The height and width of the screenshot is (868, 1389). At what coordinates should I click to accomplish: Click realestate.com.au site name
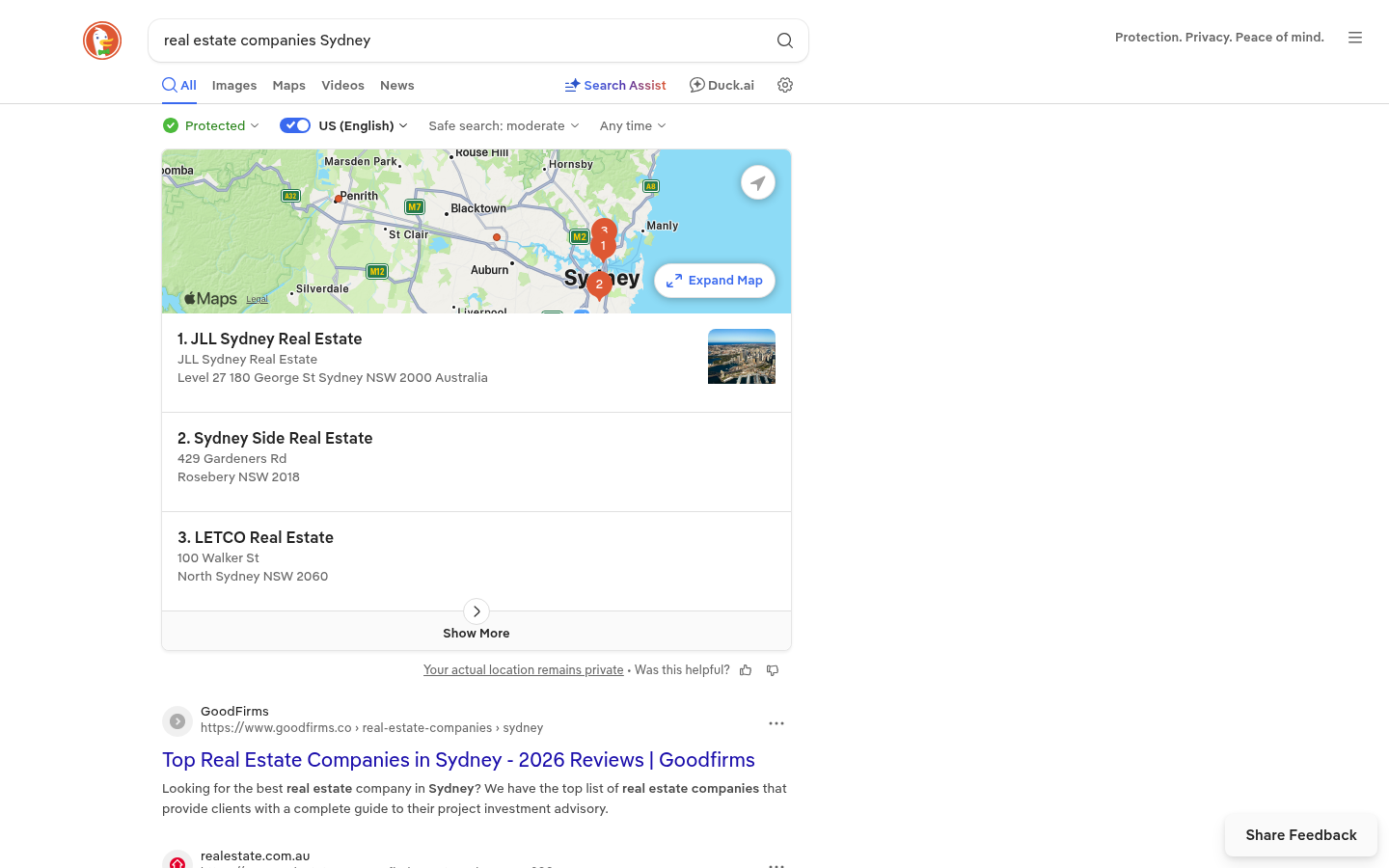click(x=256, y=856)
